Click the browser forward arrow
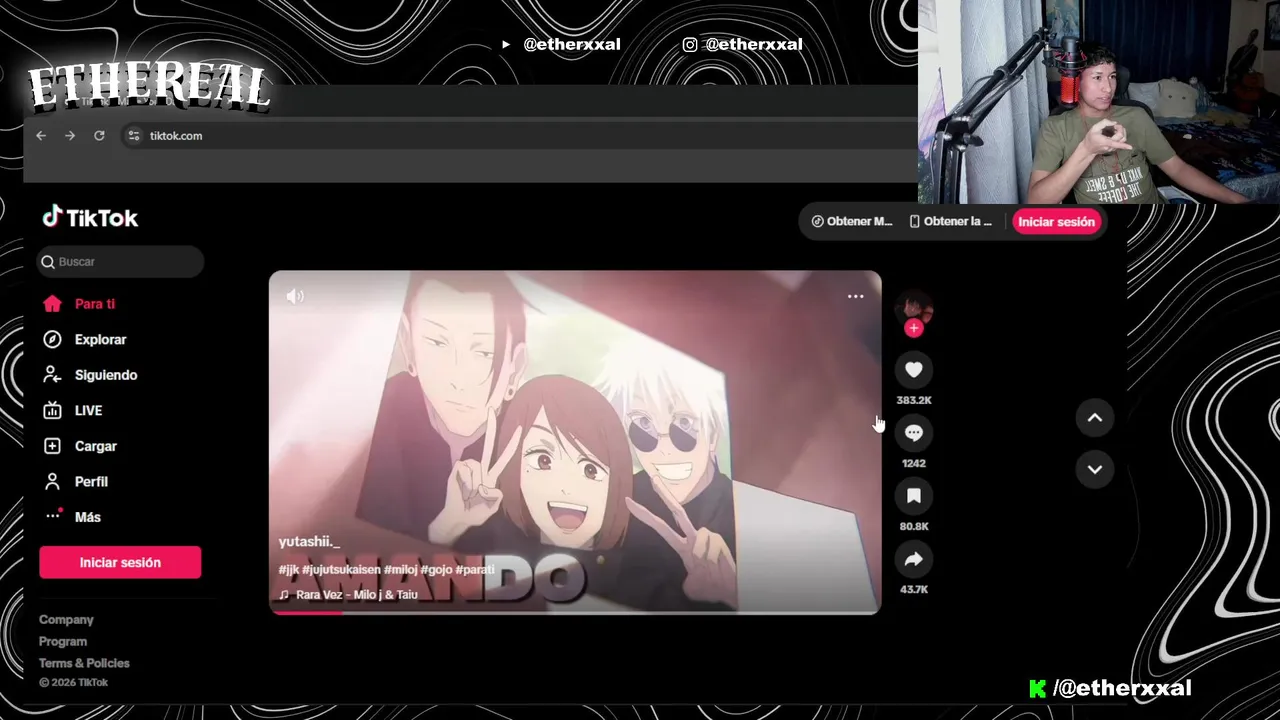The image size is (1280, 720). pyautogui.click(x=70, y=136)
